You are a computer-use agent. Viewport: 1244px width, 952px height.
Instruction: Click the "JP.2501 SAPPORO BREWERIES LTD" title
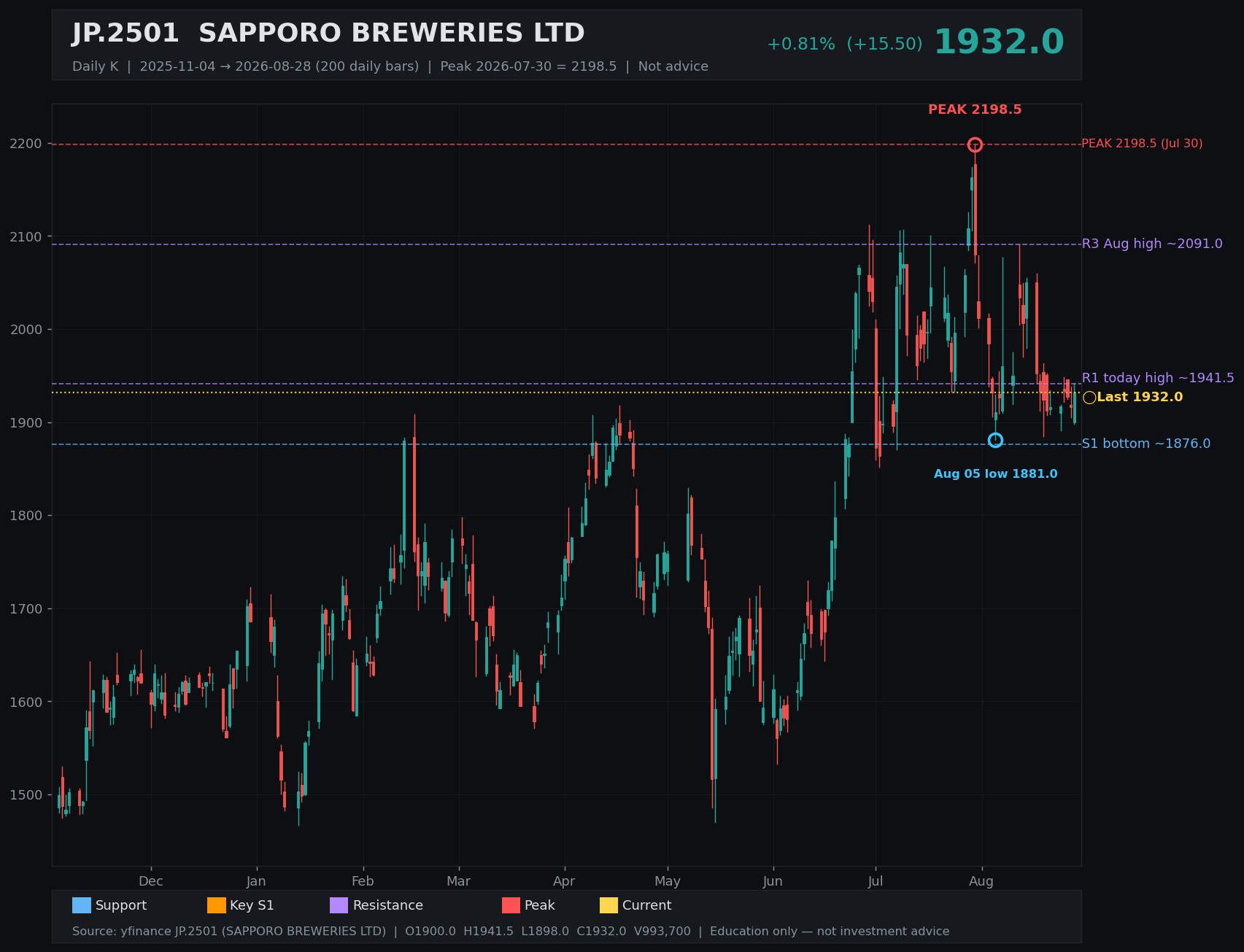[328, 34]
